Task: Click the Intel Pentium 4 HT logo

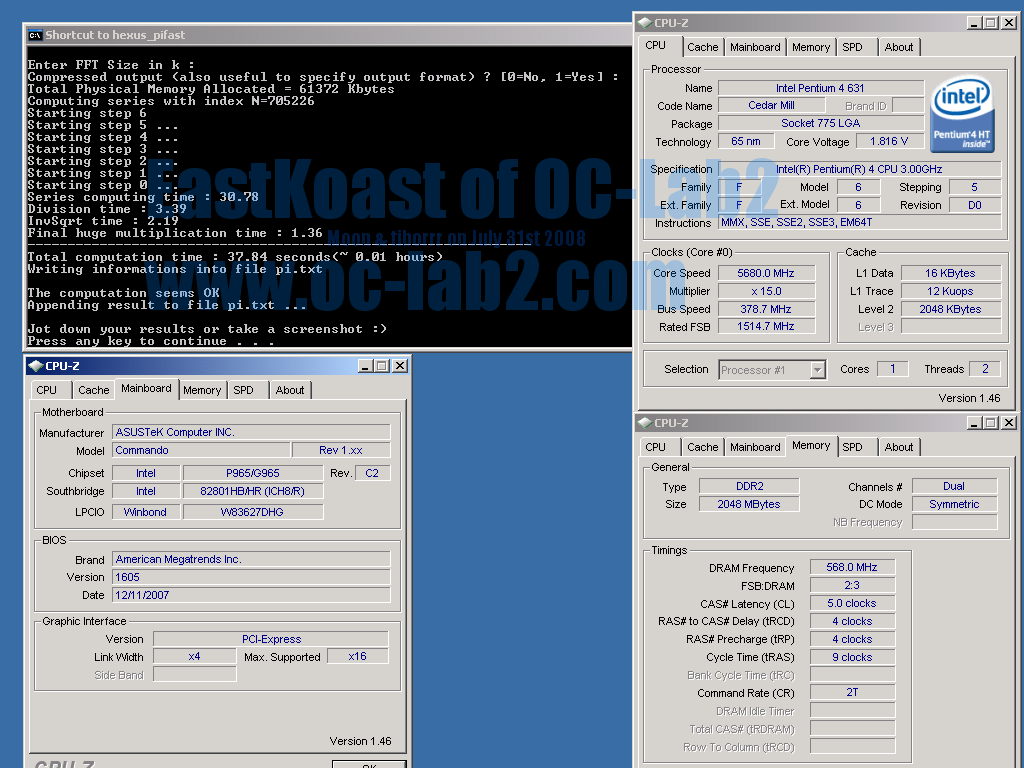Action: 962,116
